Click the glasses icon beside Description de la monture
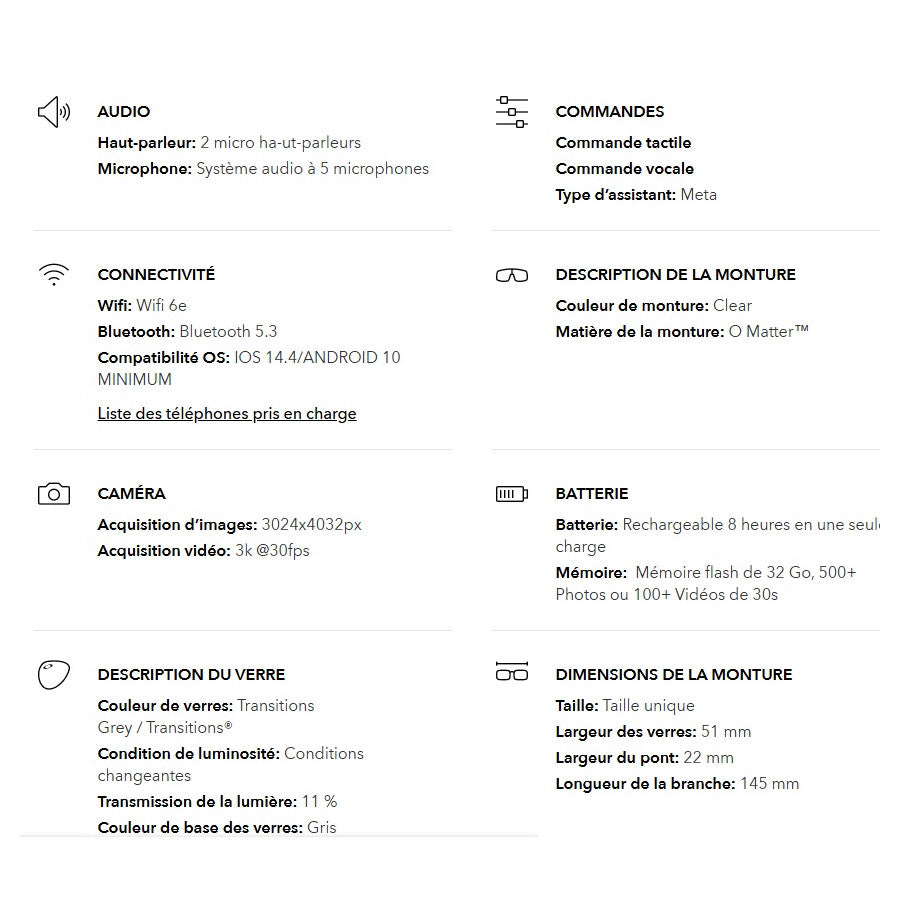Viewport: 900px width, 900px height. 512,275
